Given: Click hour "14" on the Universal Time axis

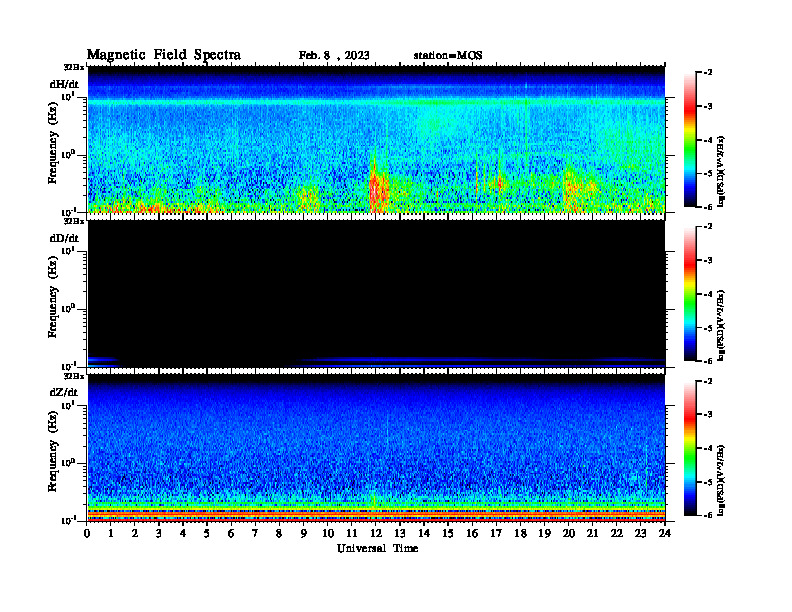Looking at the screenshot, I should [424, 533].
